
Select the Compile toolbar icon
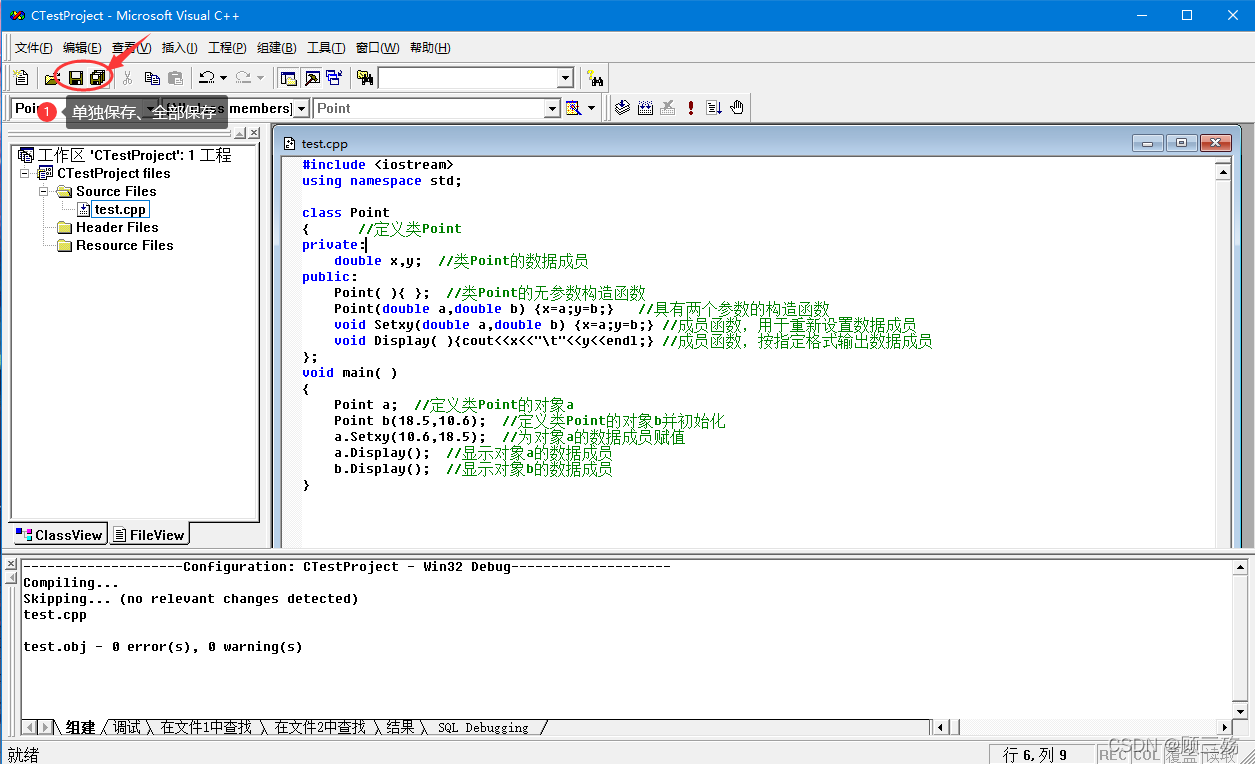(622, 107)
